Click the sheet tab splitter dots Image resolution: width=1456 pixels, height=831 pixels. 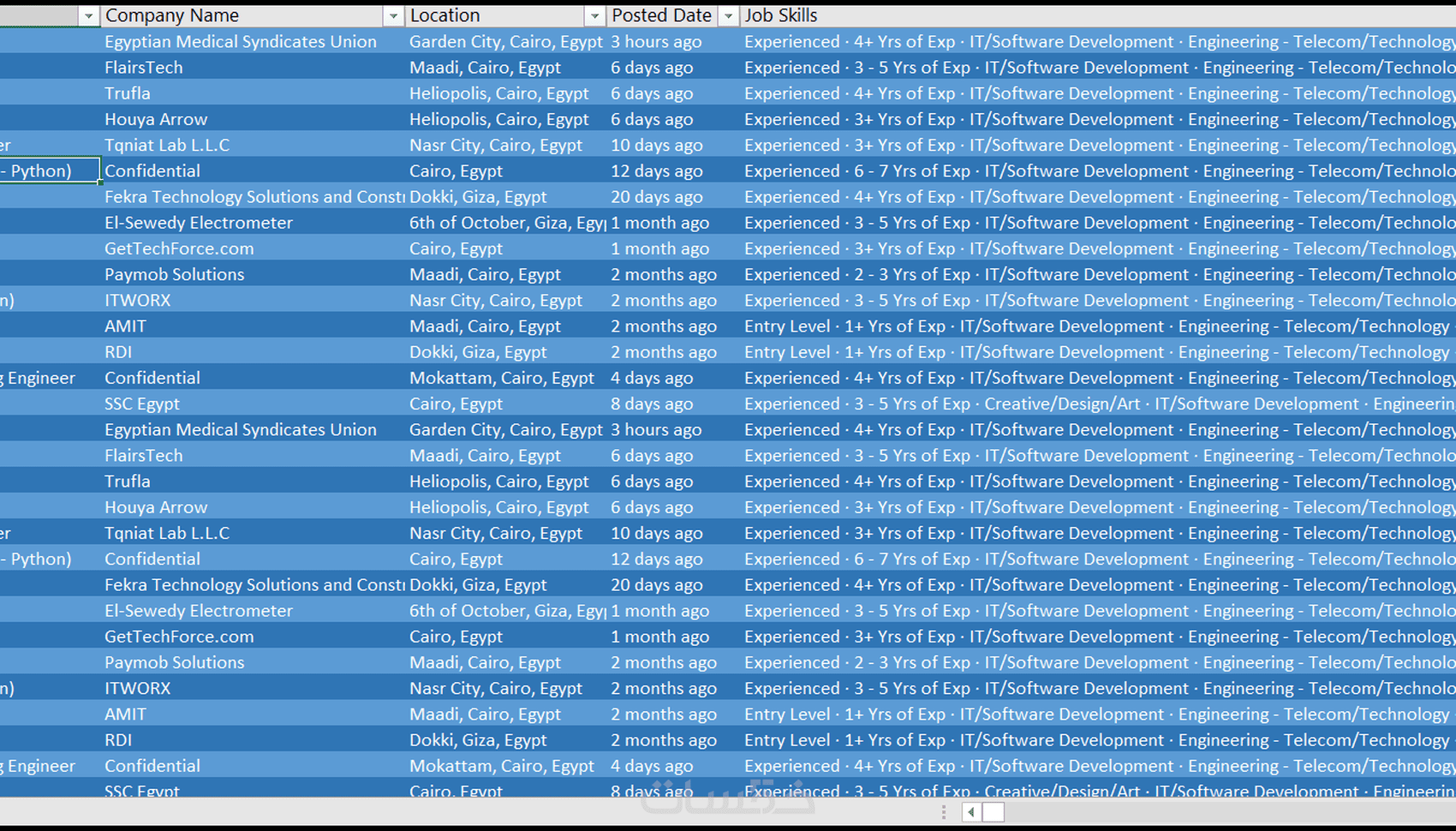[943, 812]
